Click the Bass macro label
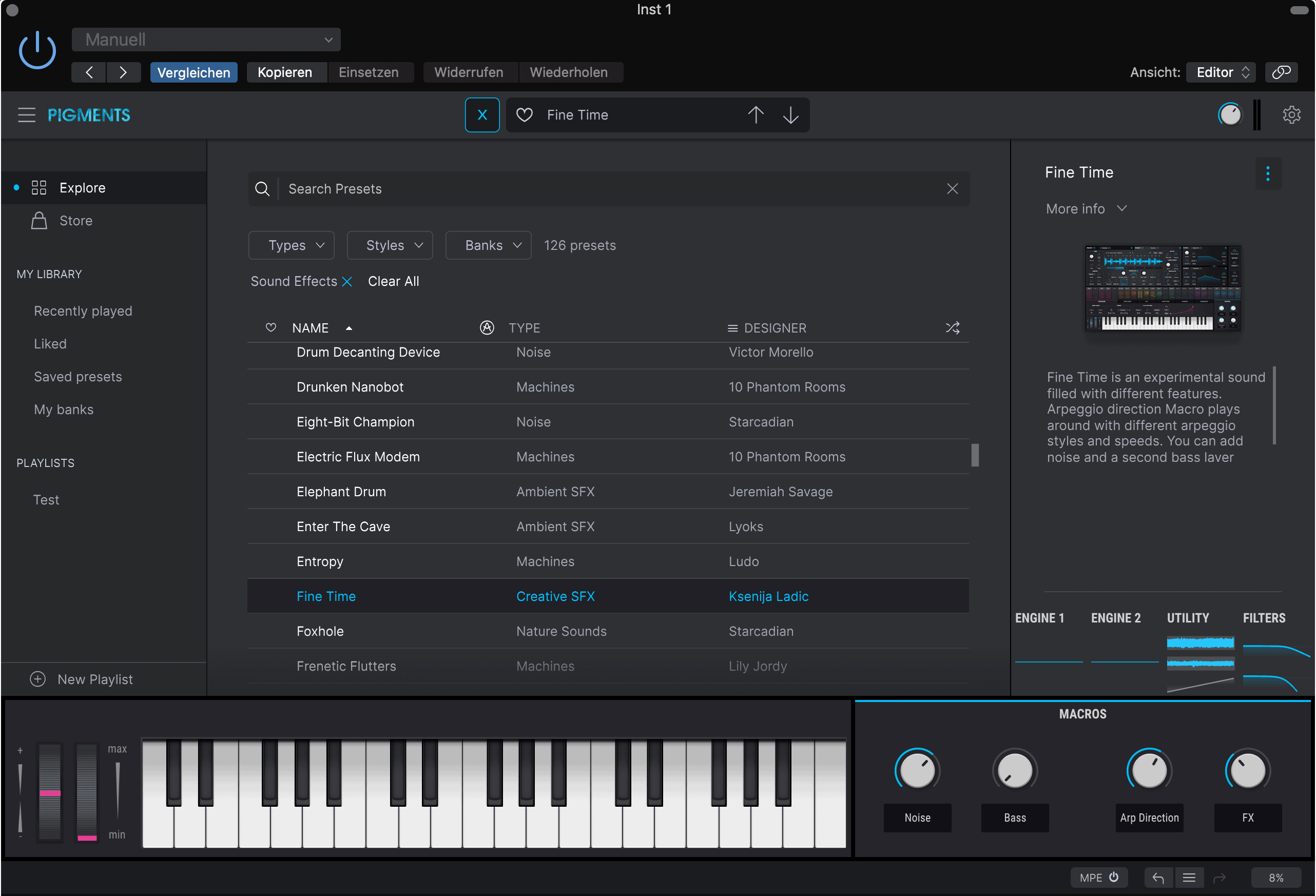 click(x=1015, y=817)
